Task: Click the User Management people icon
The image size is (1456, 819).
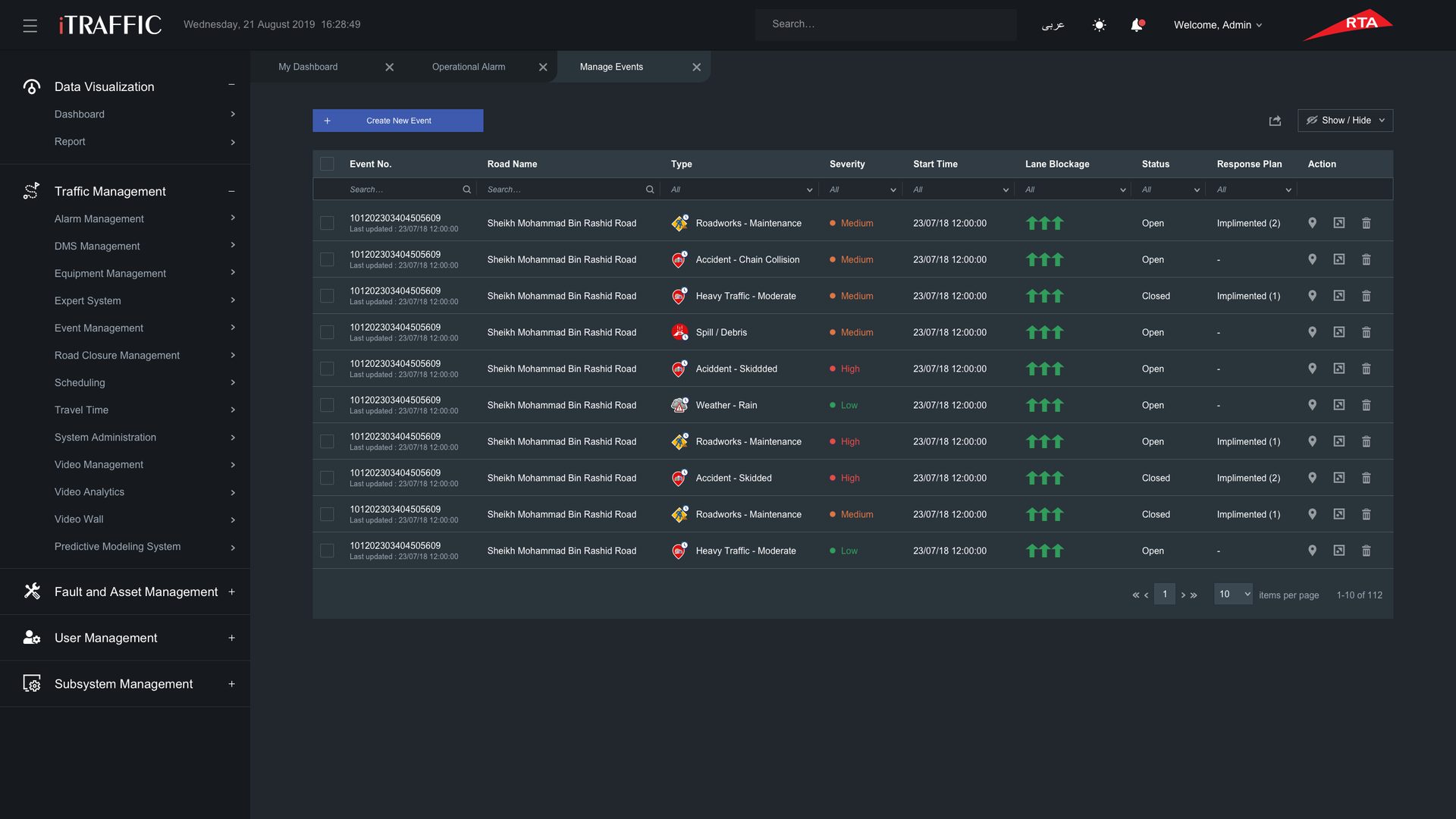Action: pos(31,638)
